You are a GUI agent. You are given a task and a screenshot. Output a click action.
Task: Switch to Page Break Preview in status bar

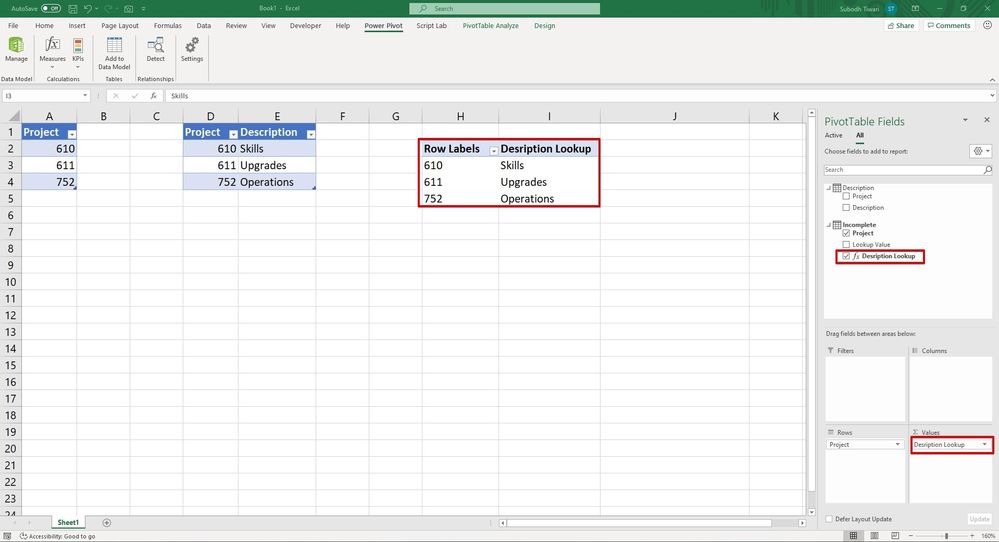pos(895,536)
